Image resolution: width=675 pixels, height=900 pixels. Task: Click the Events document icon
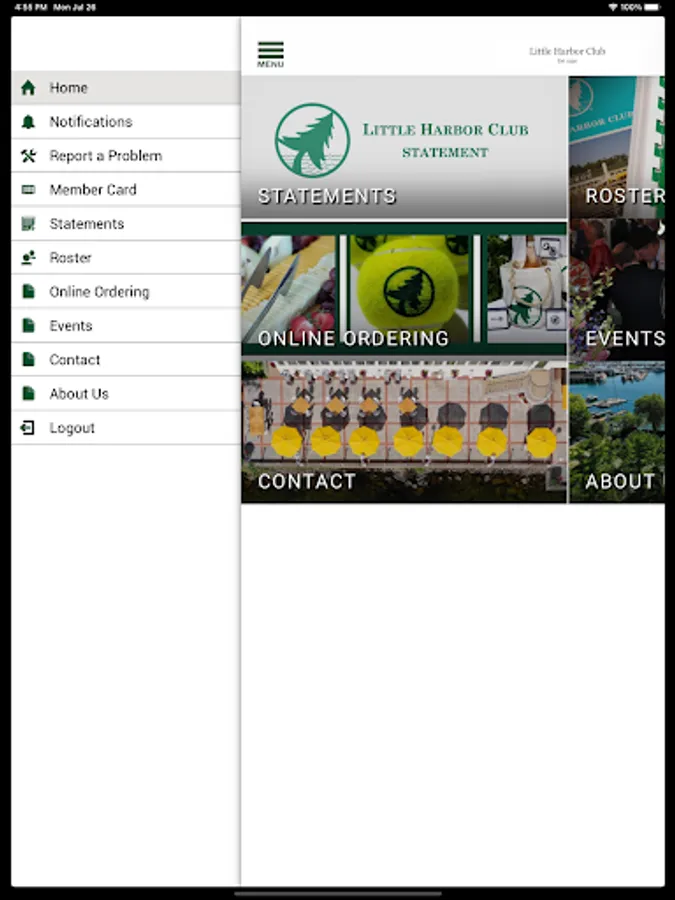[28, 325]
